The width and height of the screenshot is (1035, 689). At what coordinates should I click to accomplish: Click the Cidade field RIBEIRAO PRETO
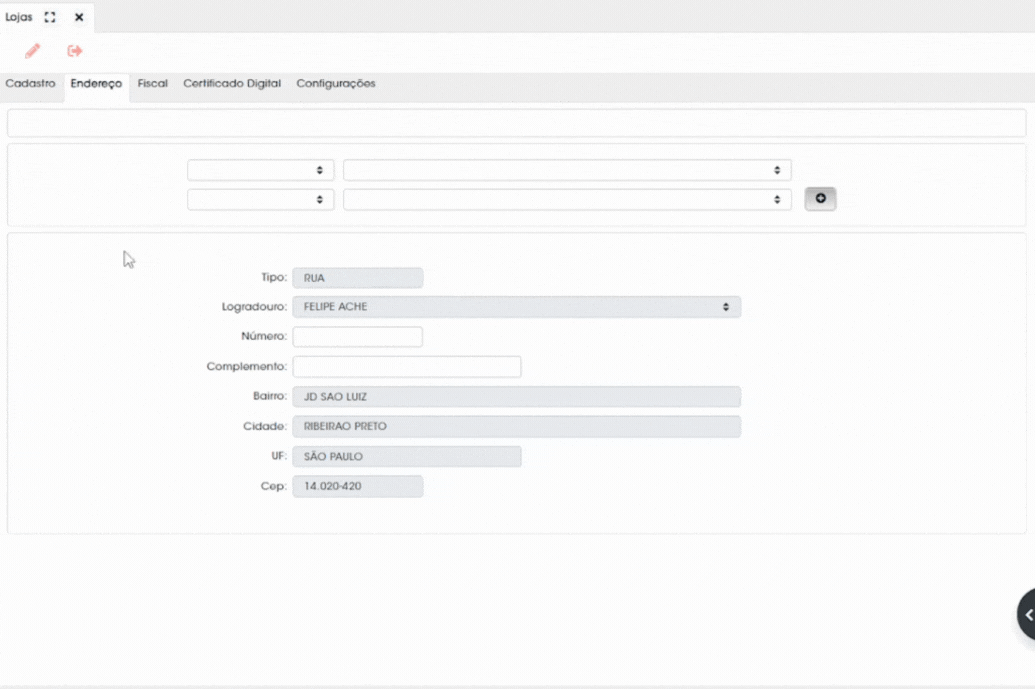tap(517, 426)
